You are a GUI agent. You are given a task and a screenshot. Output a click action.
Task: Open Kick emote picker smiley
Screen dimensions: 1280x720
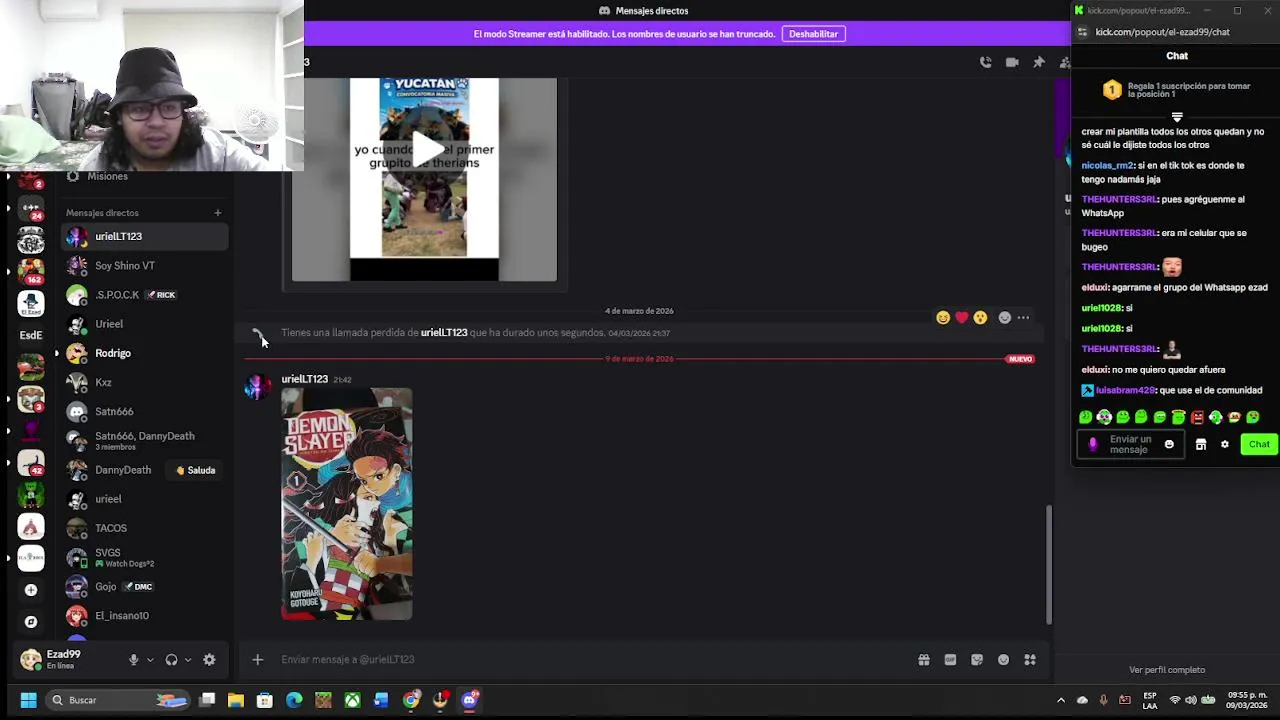point(1169,445)
